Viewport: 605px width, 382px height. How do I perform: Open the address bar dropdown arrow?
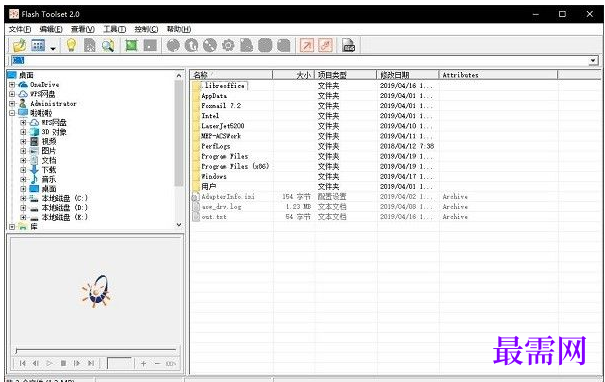593,61
